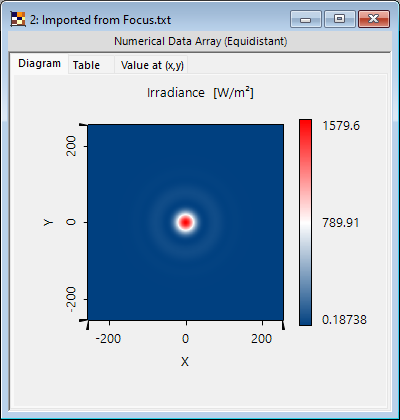
Task: Click the irradiance color scale bar
Action: point(305,222)
